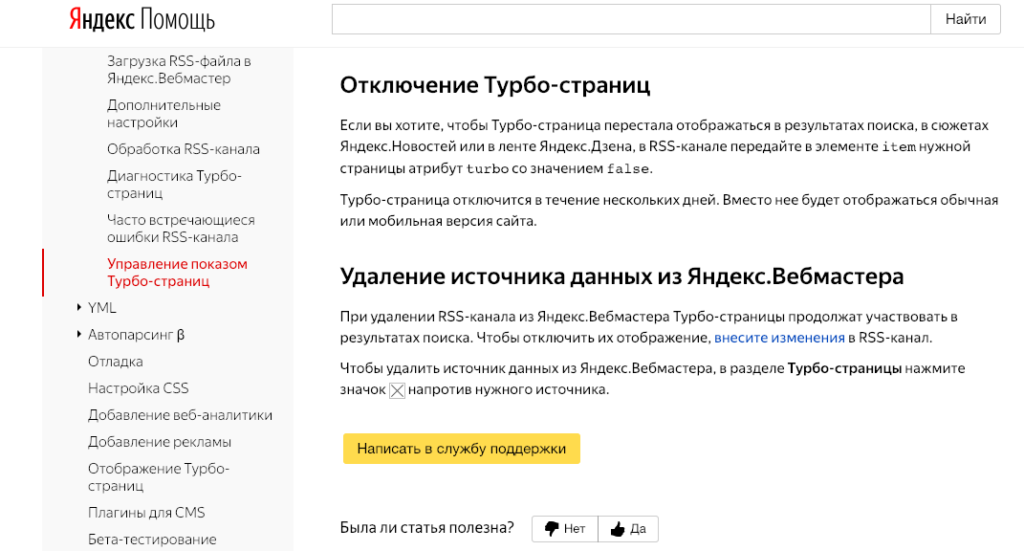Select Управление показом Турбо-страниц item
The image size is (1024, 551).
[177, 272]
